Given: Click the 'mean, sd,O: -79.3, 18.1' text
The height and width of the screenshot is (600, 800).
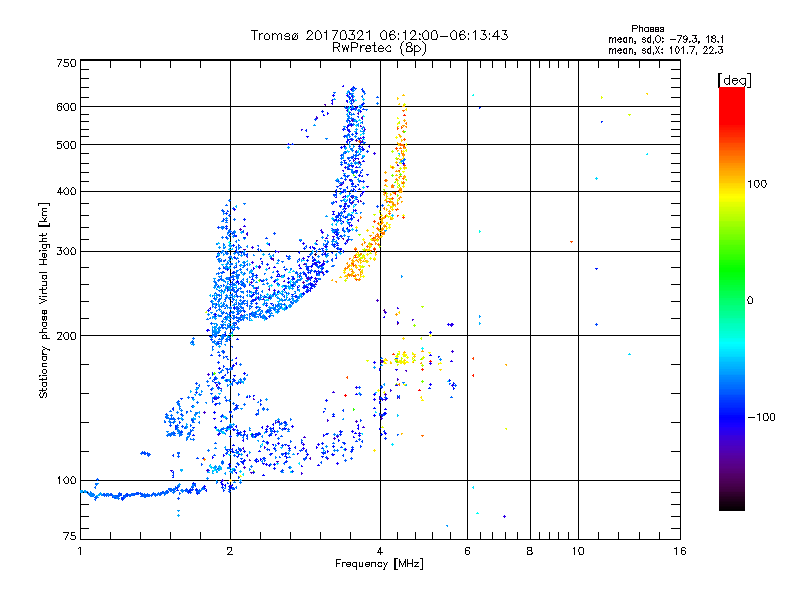Looking at the screenshot, I should point(666,39).
